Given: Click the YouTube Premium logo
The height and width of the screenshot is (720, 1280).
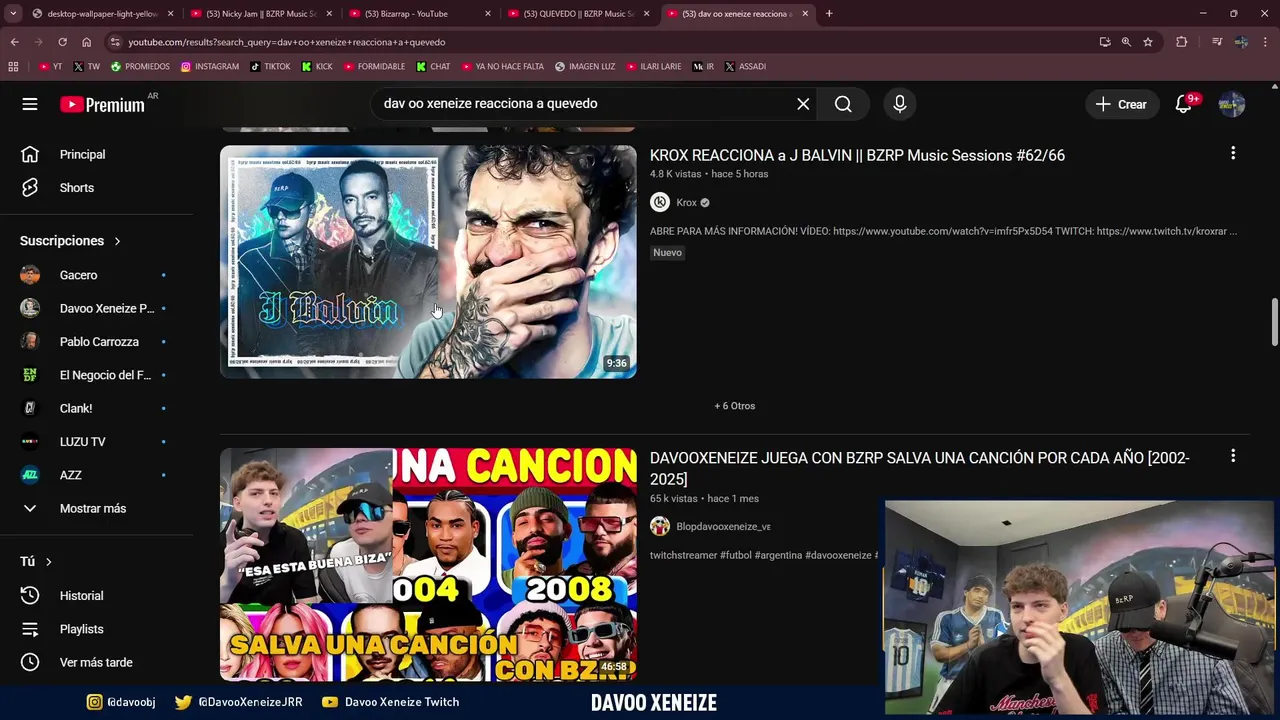Looking at the screenshot, I should click(102, 104).
